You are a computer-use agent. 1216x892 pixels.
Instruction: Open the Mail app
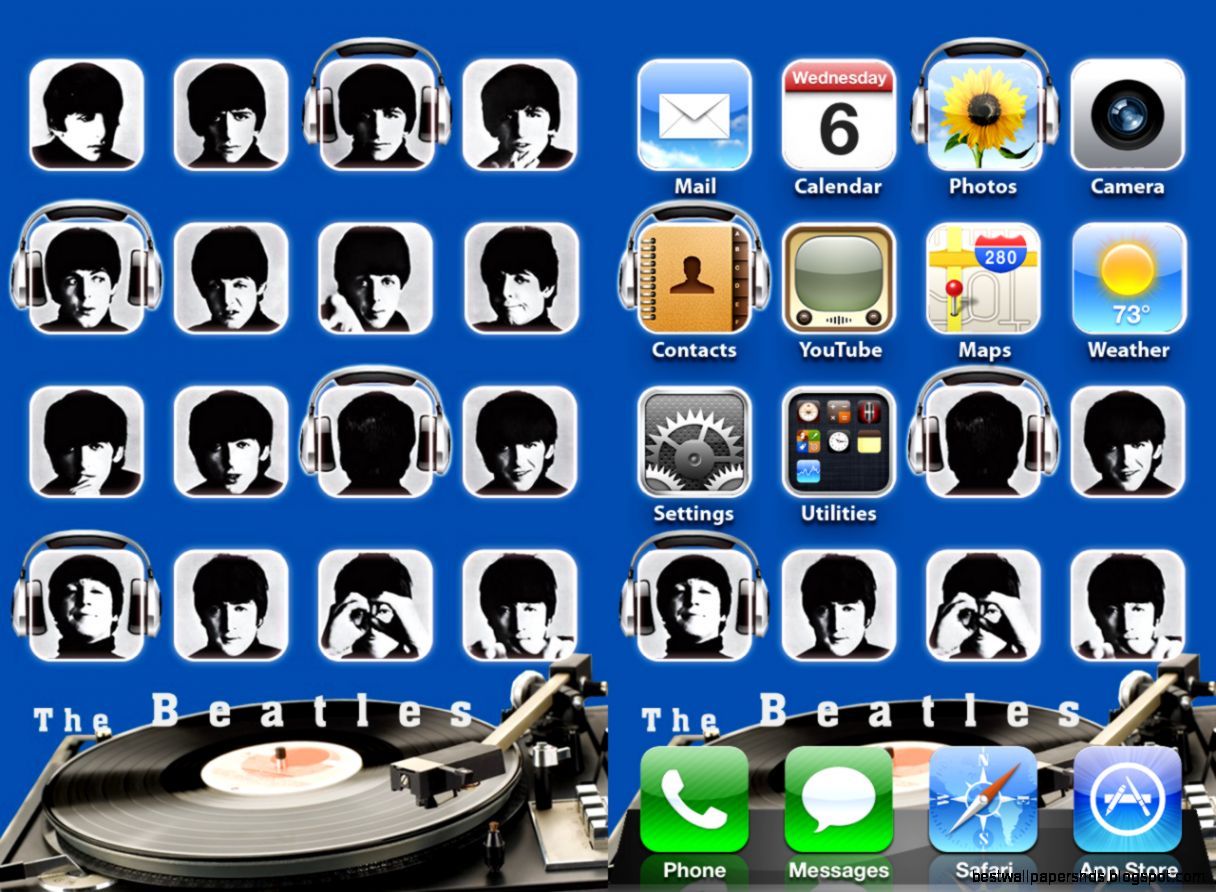(694, 115)
